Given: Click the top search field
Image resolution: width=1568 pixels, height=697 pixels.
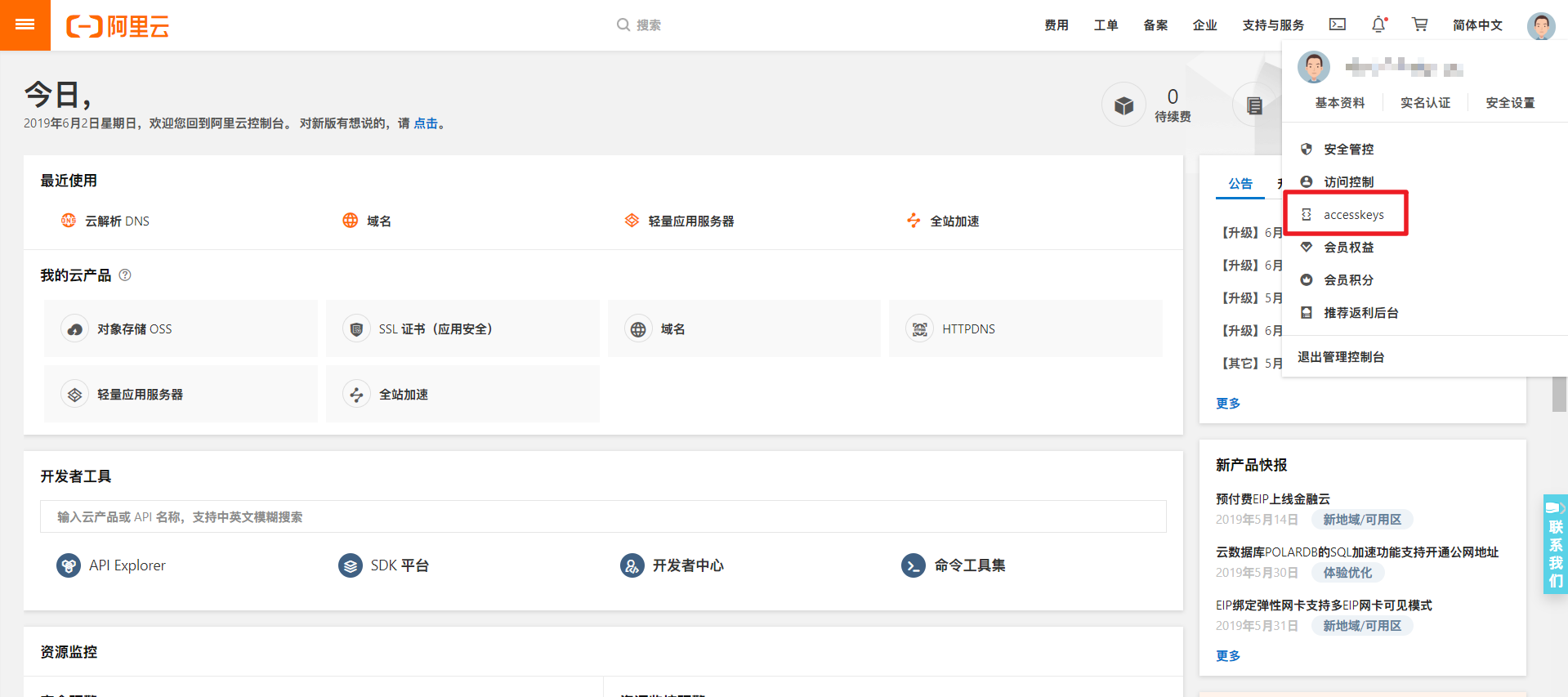Looking at the screenshot, I should click(639, 25).
